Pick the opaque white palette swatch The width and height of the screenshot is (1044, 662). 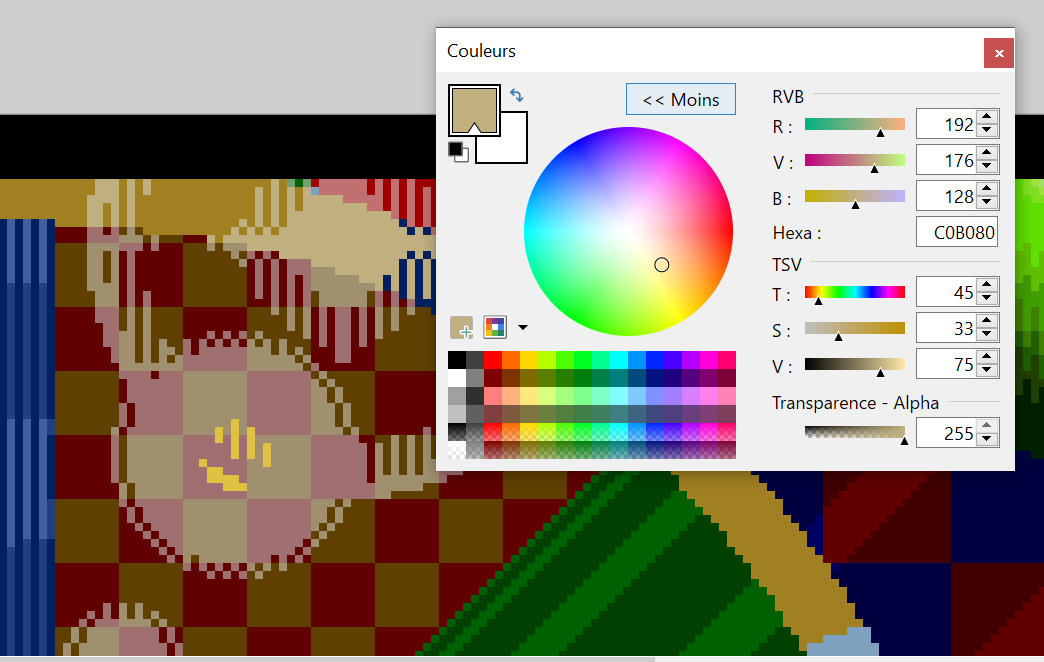(x=457, y=378)
